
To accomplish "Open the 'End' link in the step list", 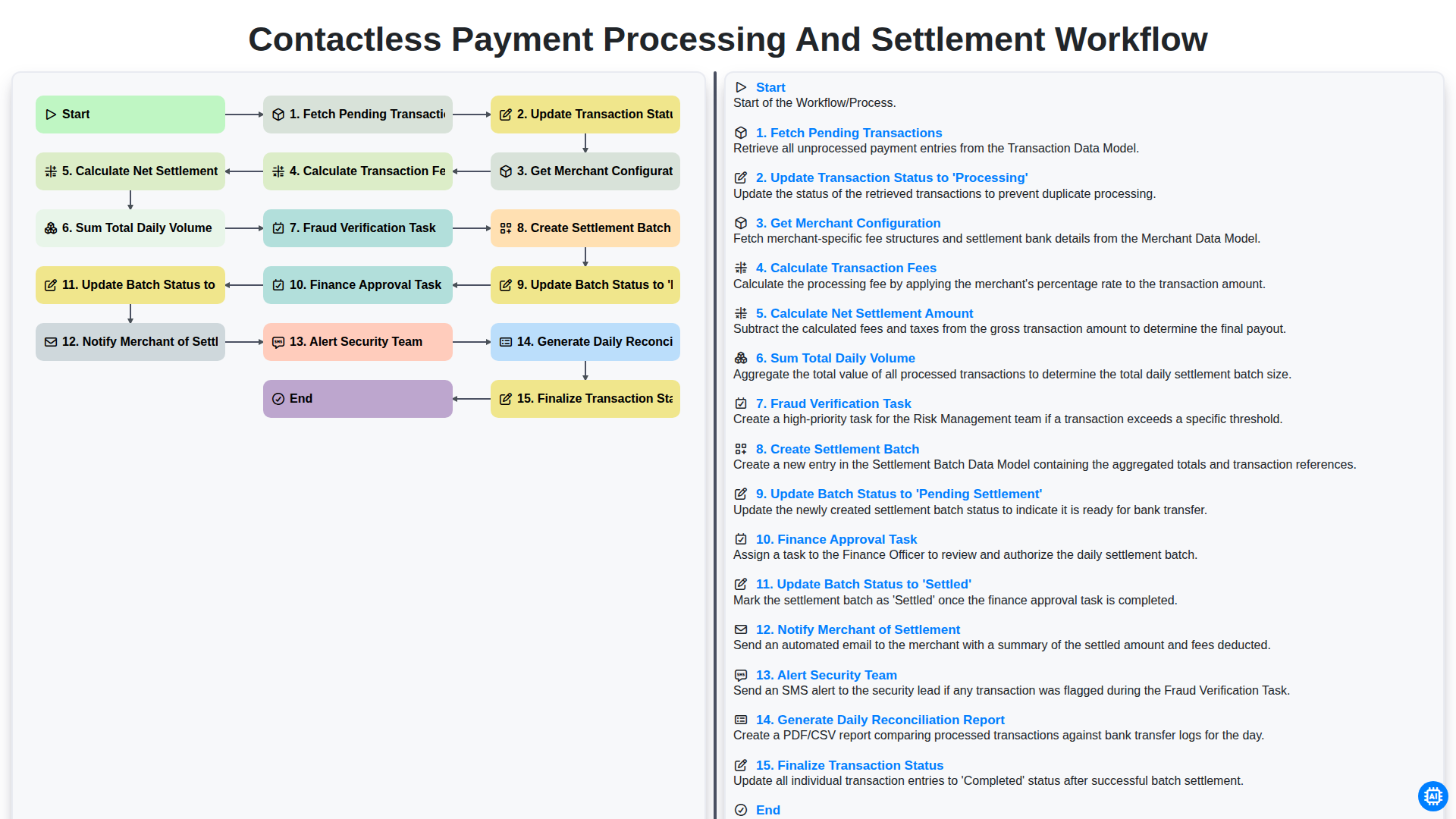I will [767, 810].
